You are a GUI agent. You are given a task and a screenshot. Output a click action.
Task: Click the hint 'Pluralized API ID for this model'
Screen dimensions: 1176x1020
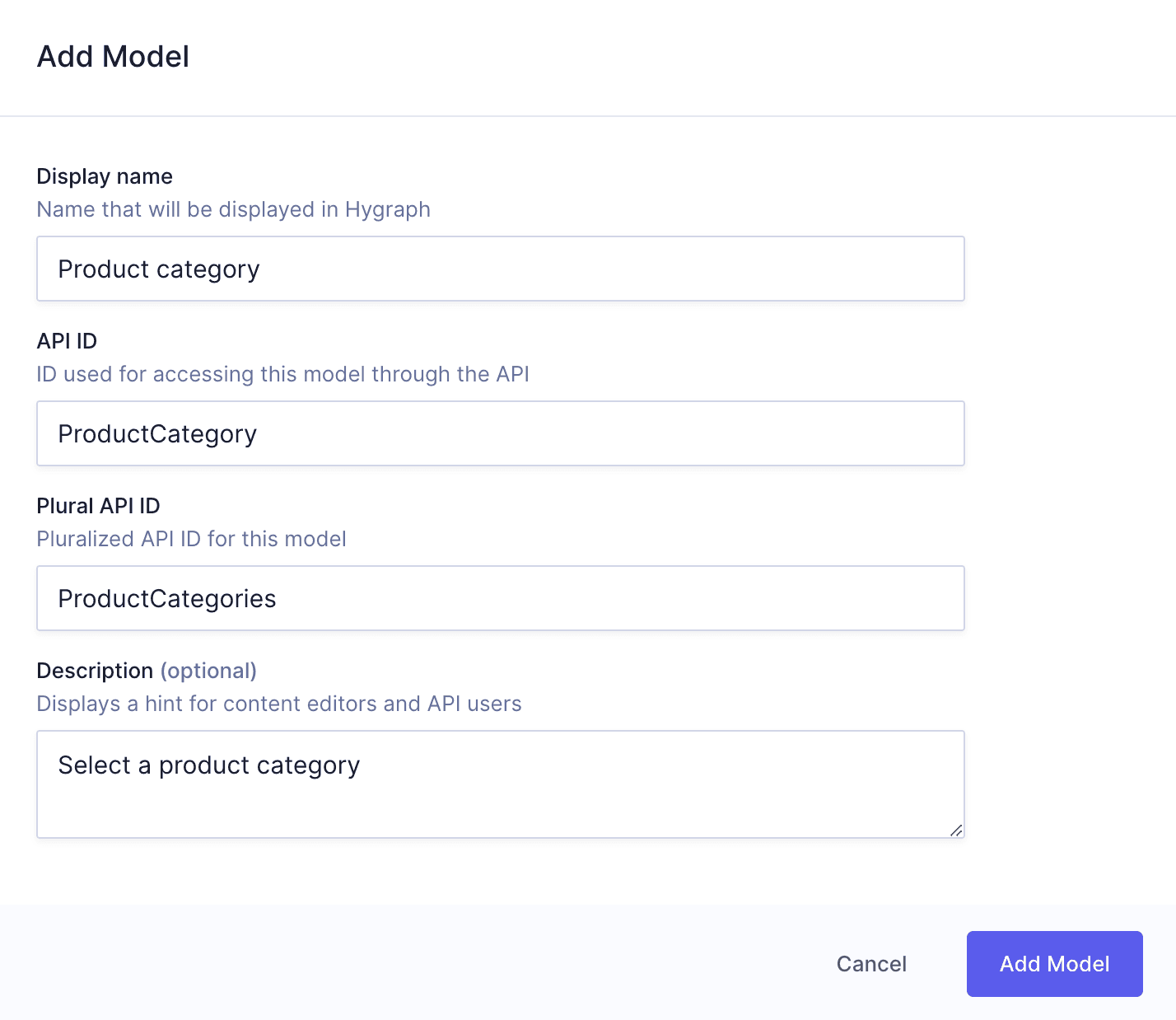click(191, 539)
